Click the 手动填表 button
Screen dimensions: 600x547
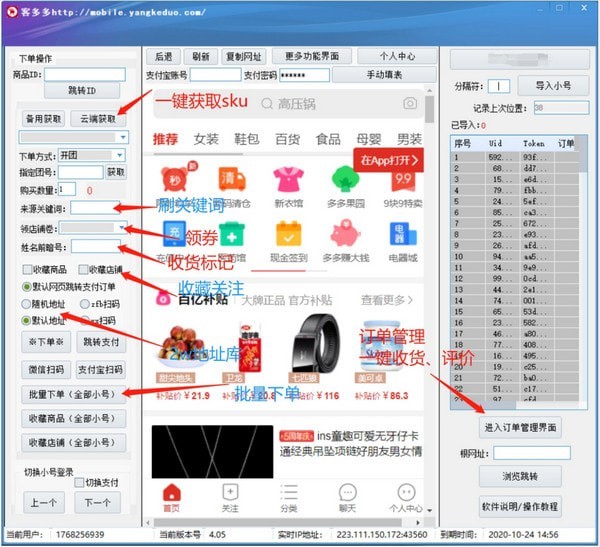[x=385, y=75]
